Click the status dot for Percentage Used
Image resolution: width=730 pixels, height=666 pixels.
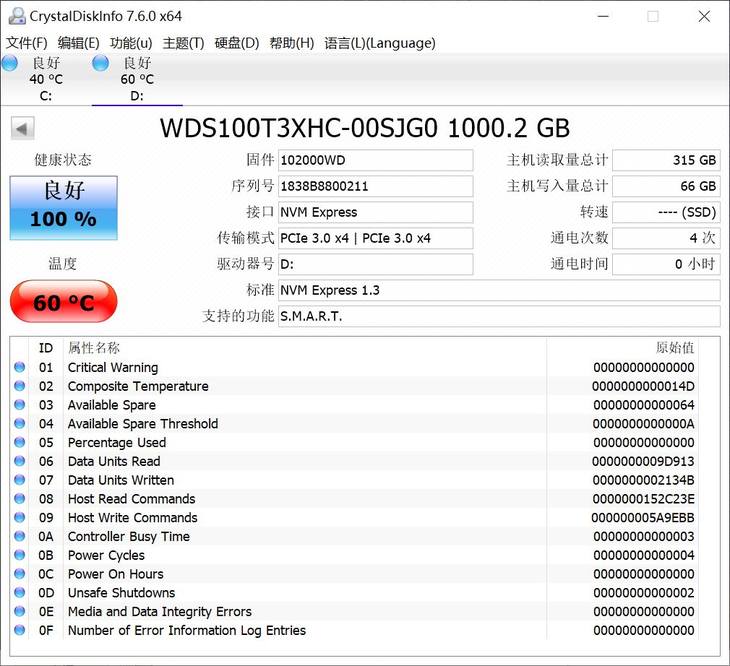20,442
